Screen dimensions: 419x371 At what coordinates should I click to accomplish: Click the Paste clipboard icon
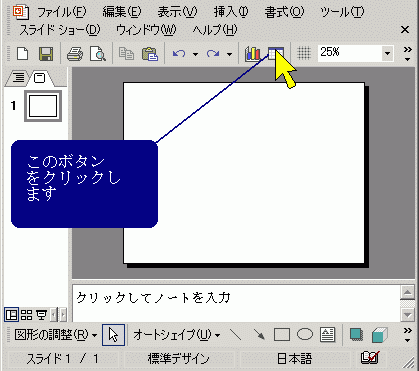click(150, 54)
